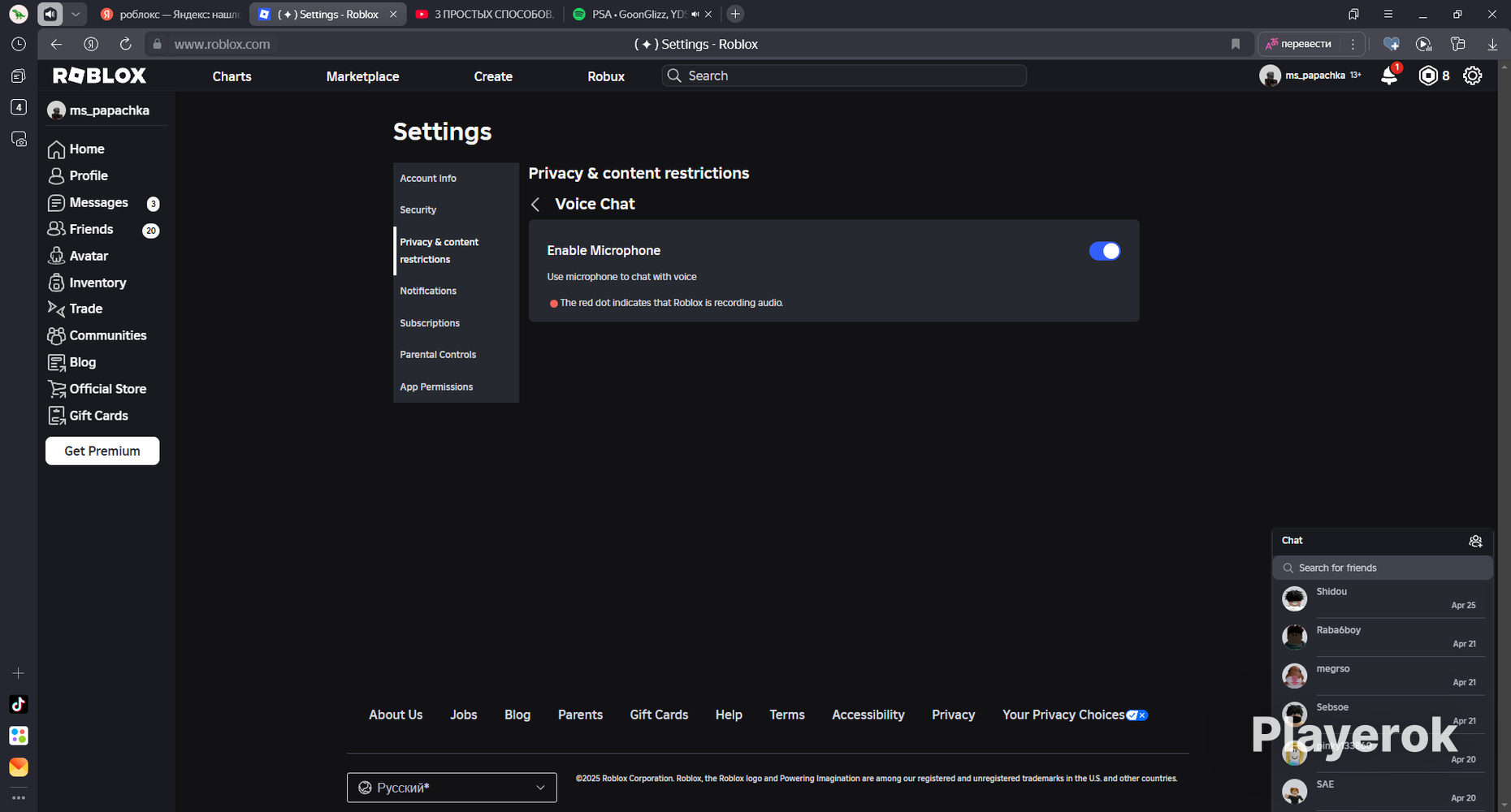1511x812 pixels.
Task: Open notifications bell icon
Action: point(1389,76)
